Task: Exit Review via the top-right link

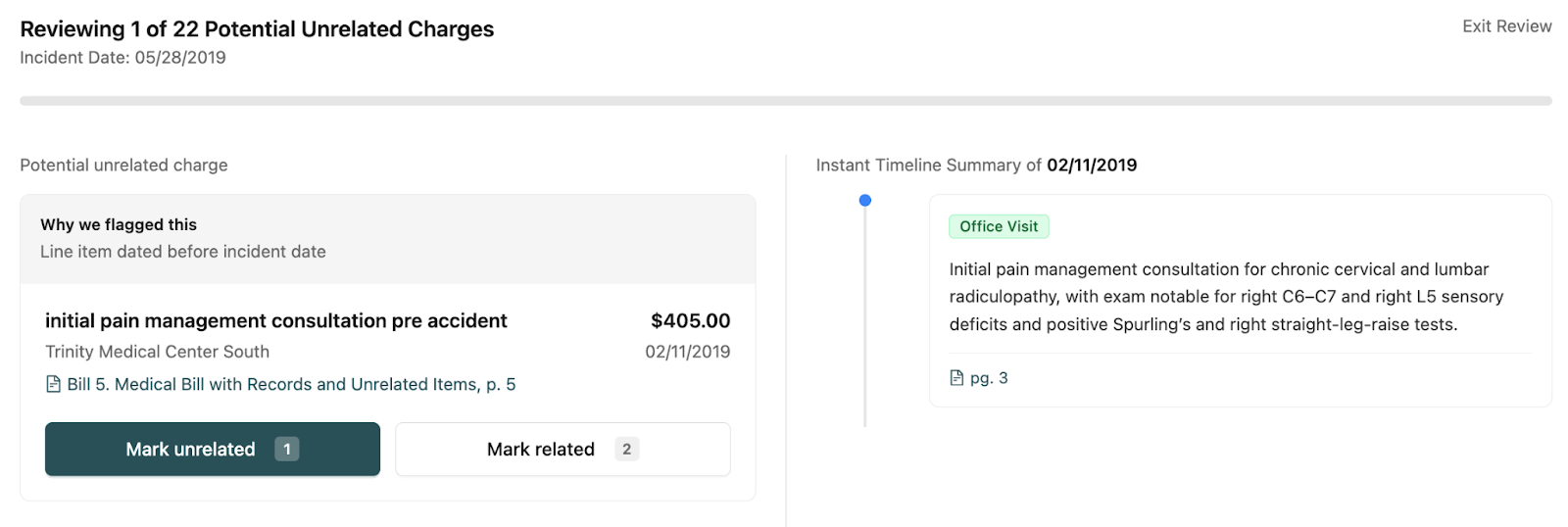Action: [1506, 26]
